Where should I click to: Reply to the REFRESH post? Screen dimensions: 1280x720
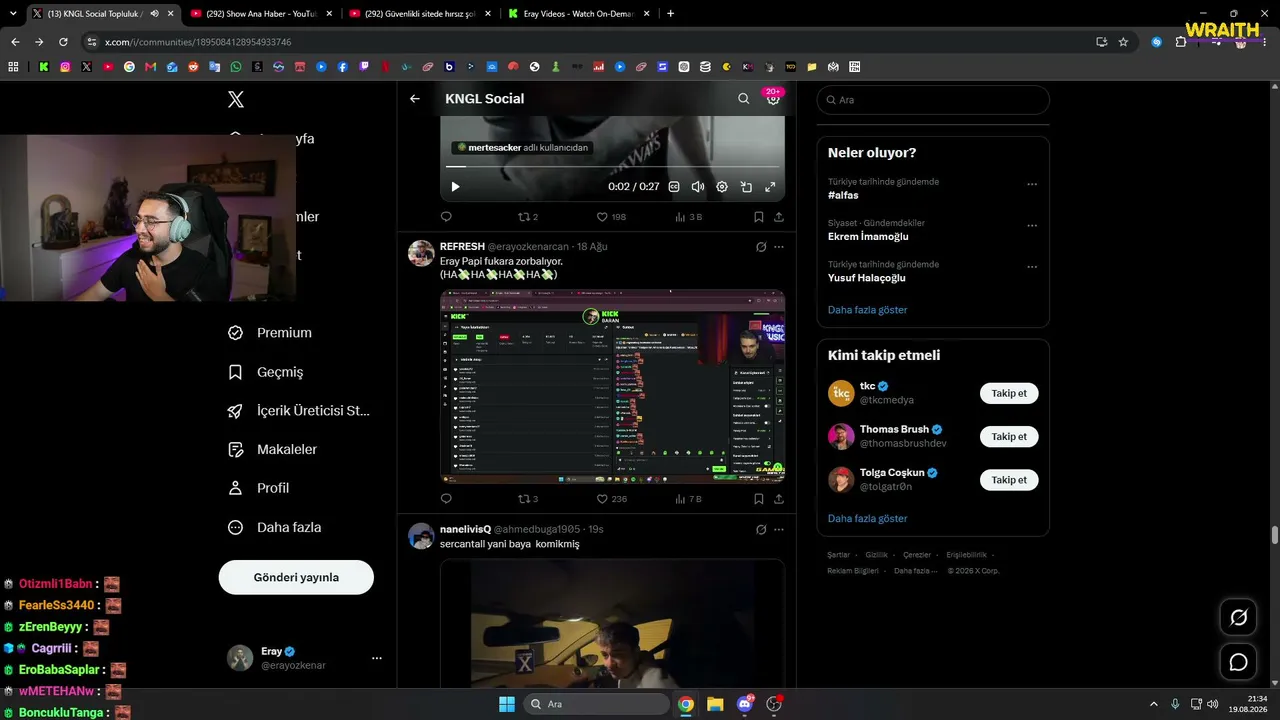446,499
